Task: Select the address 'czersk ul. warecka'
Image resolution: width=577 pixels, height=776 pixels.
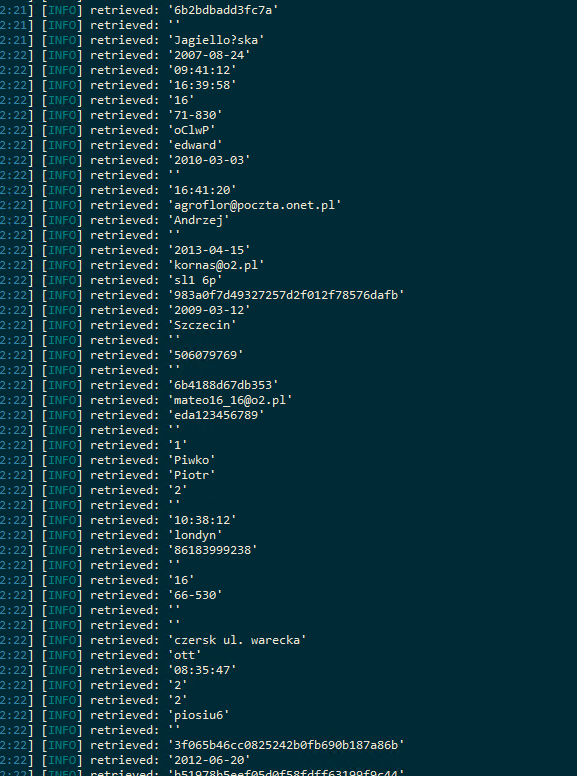Action: [x=237, y=640]
